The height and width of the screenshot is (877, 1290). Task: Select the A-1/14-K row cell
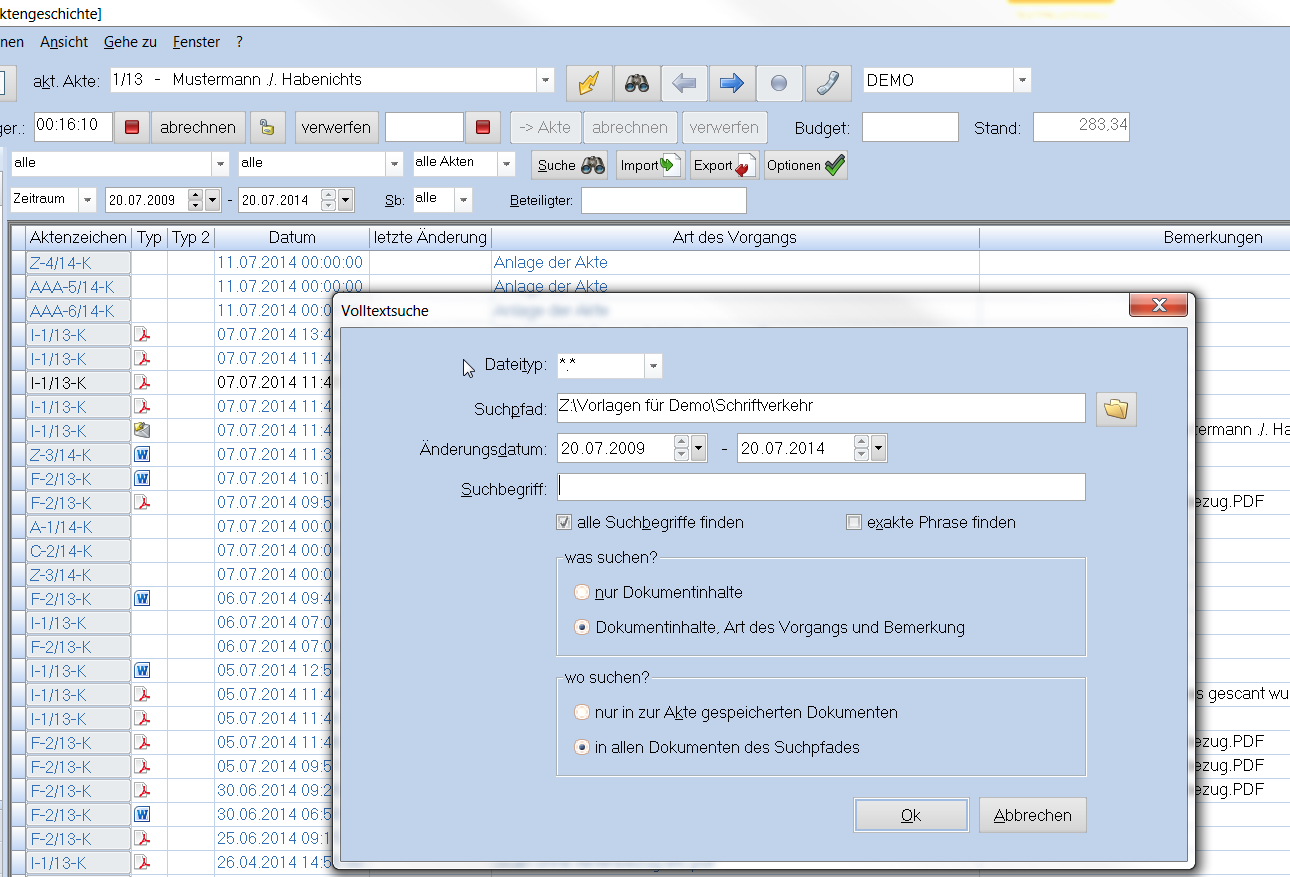point(78,526)
